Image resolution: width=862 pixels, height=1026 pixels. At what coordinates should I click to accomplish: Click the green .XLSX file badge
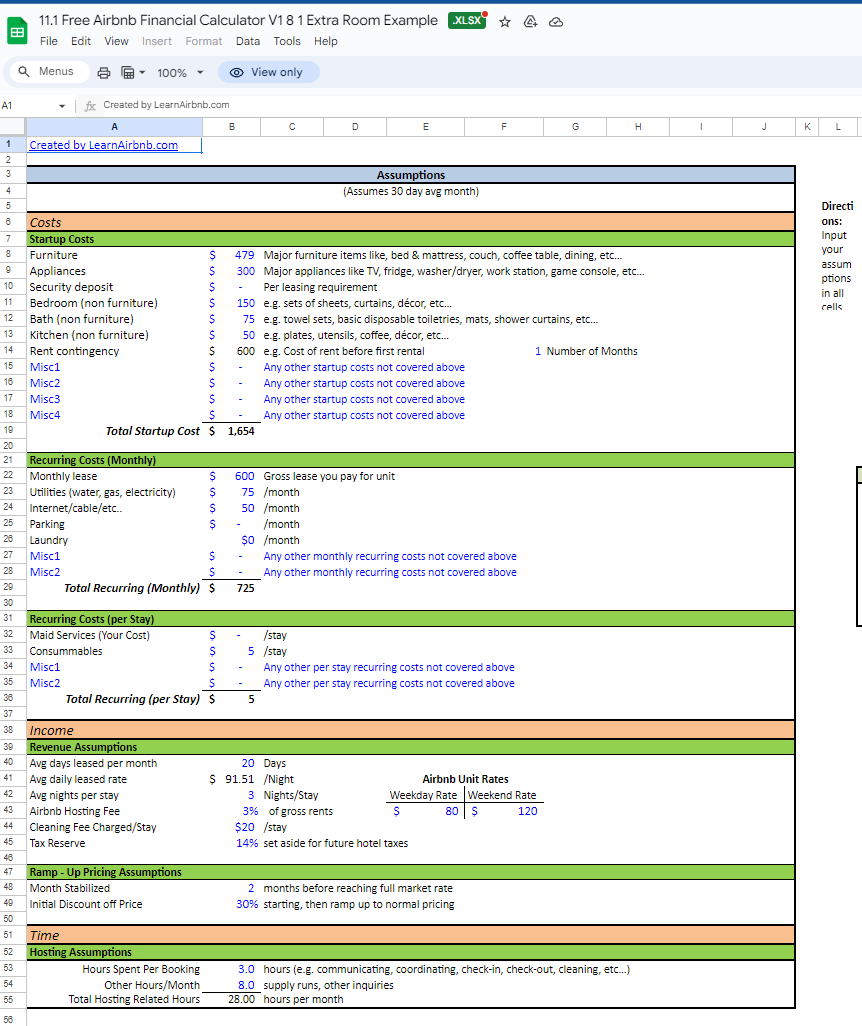click(x=467, y=20)
